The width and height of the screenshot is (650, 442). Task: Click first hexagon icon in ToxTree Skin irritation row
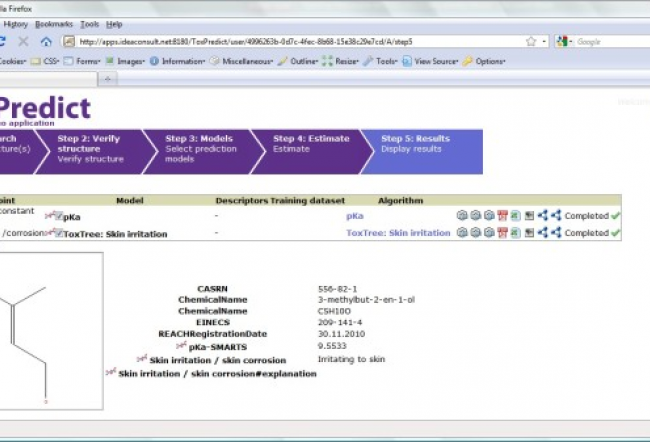click(462, 233)
